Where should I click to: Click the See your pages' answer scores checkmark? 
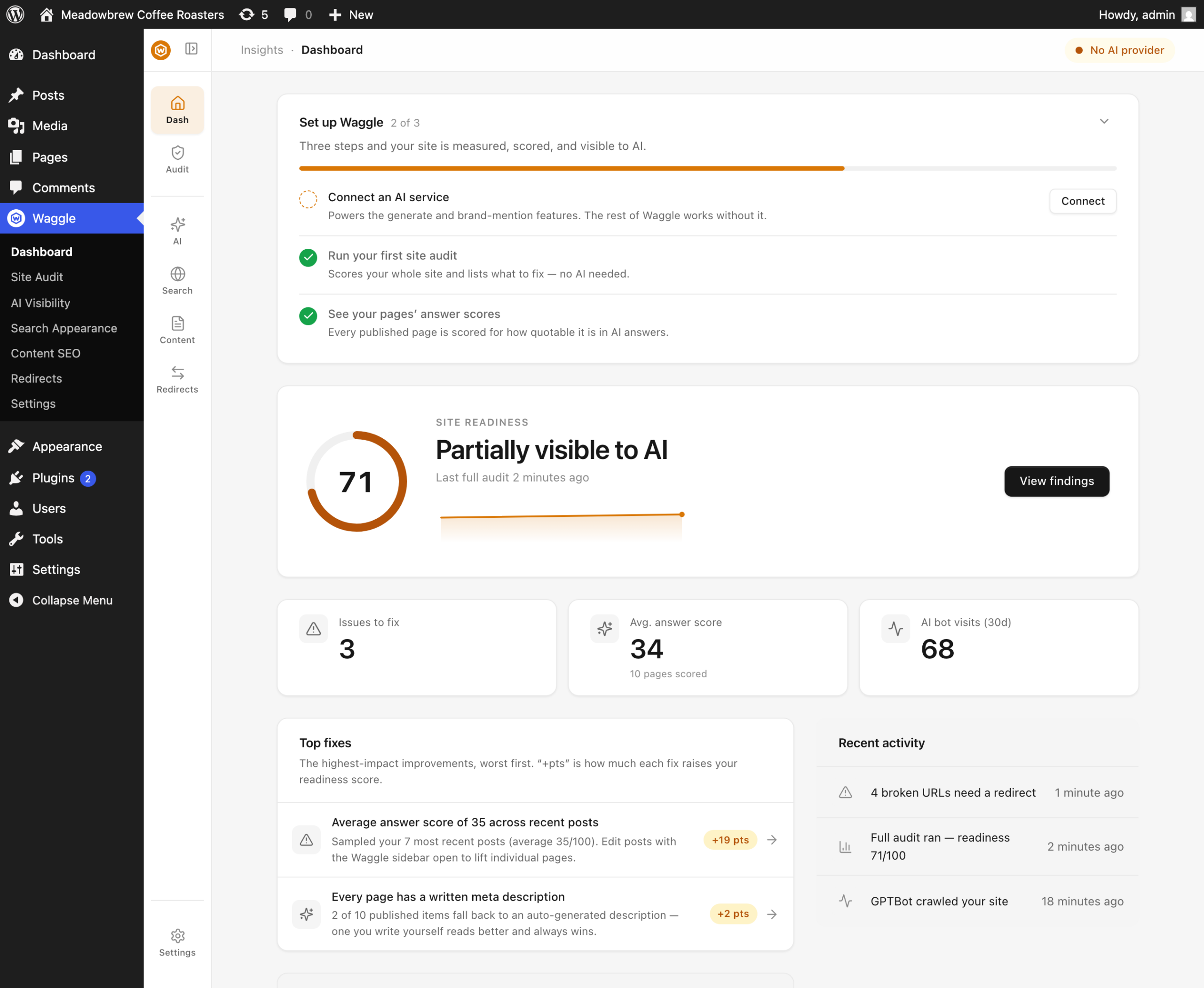308,316
